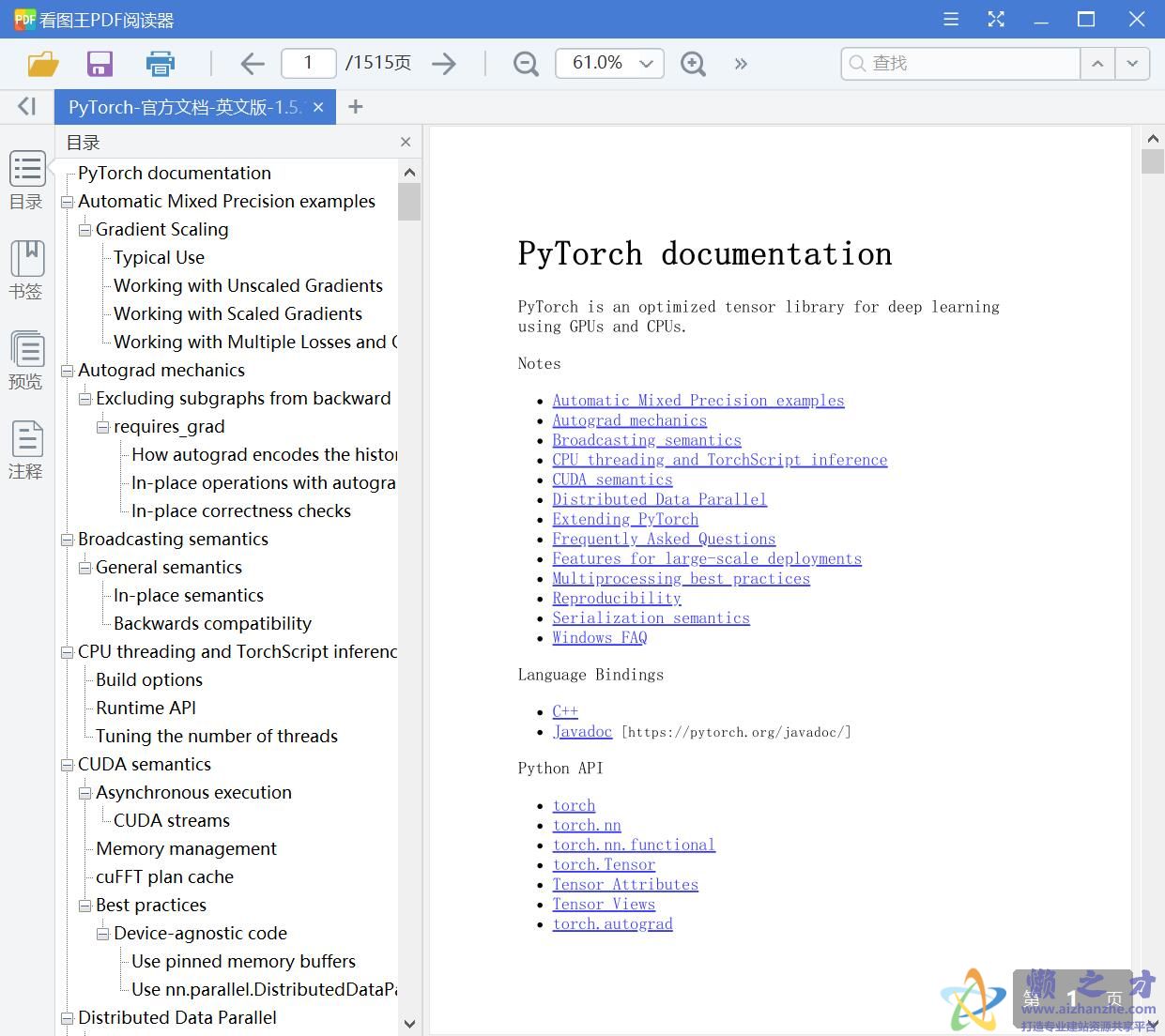Collapse the sidebar with the left chevron
1165x1036 pixels.
24,106
